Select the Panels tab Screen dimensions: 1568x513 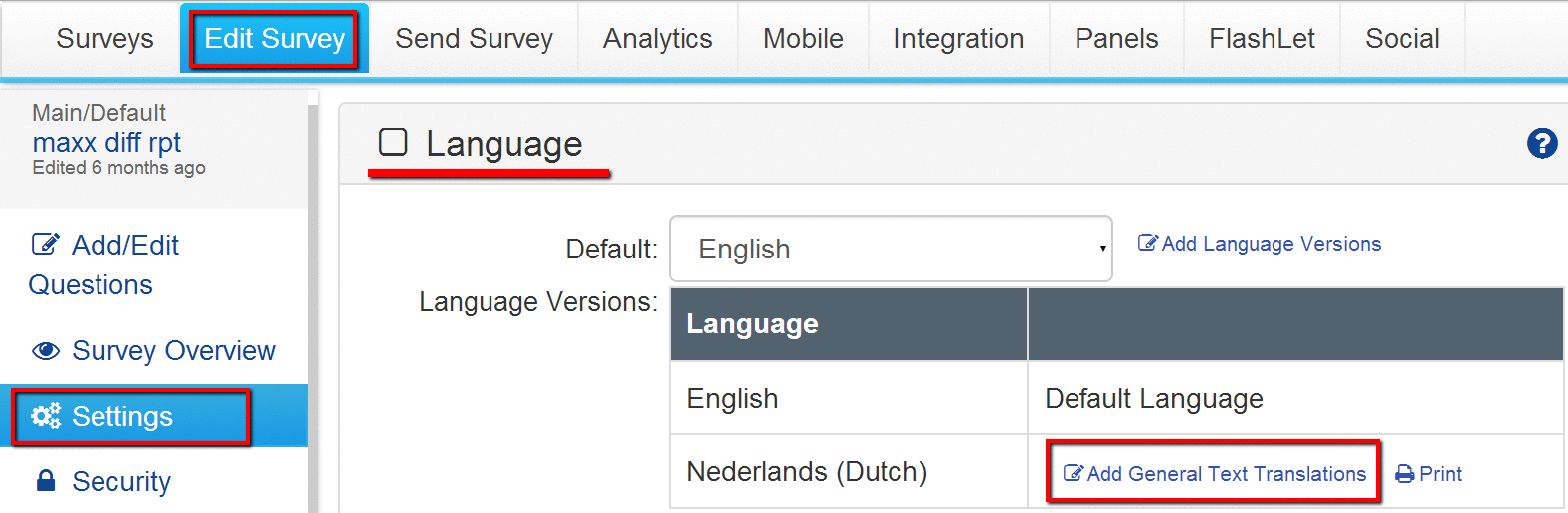point(1116,39)
